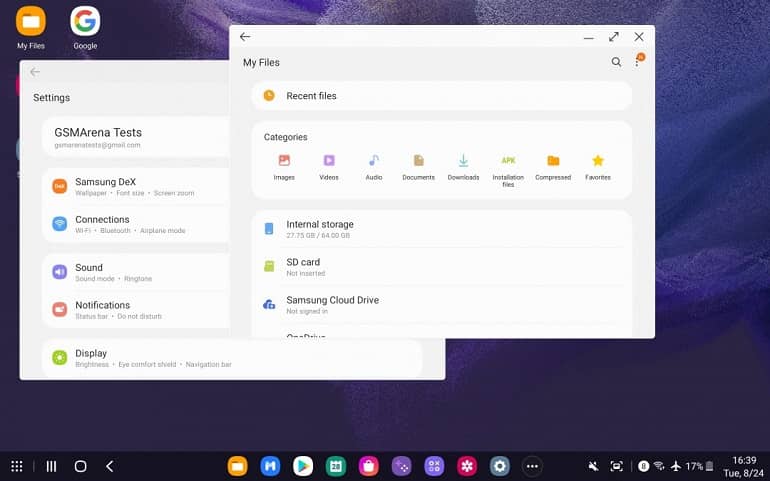Image resolution: width=770 pixels, height=481 pixels.
Task: Click the My Files window title text
Action: [x=261, y=62]
